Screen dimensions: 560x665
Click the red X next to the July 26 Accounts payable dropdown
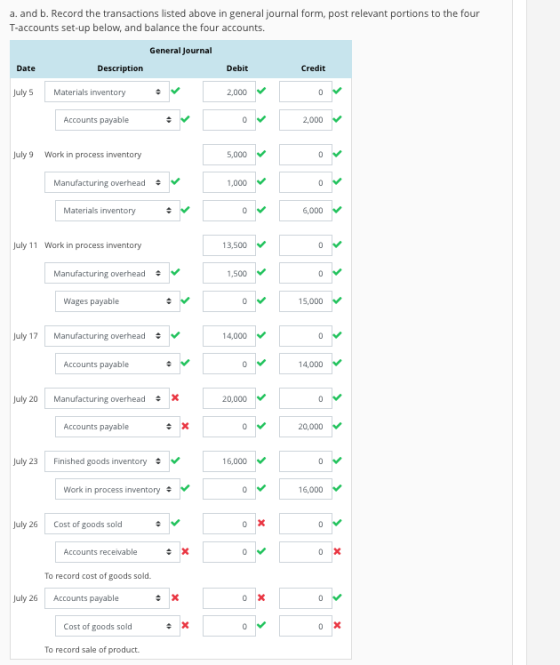click(175, 597)
